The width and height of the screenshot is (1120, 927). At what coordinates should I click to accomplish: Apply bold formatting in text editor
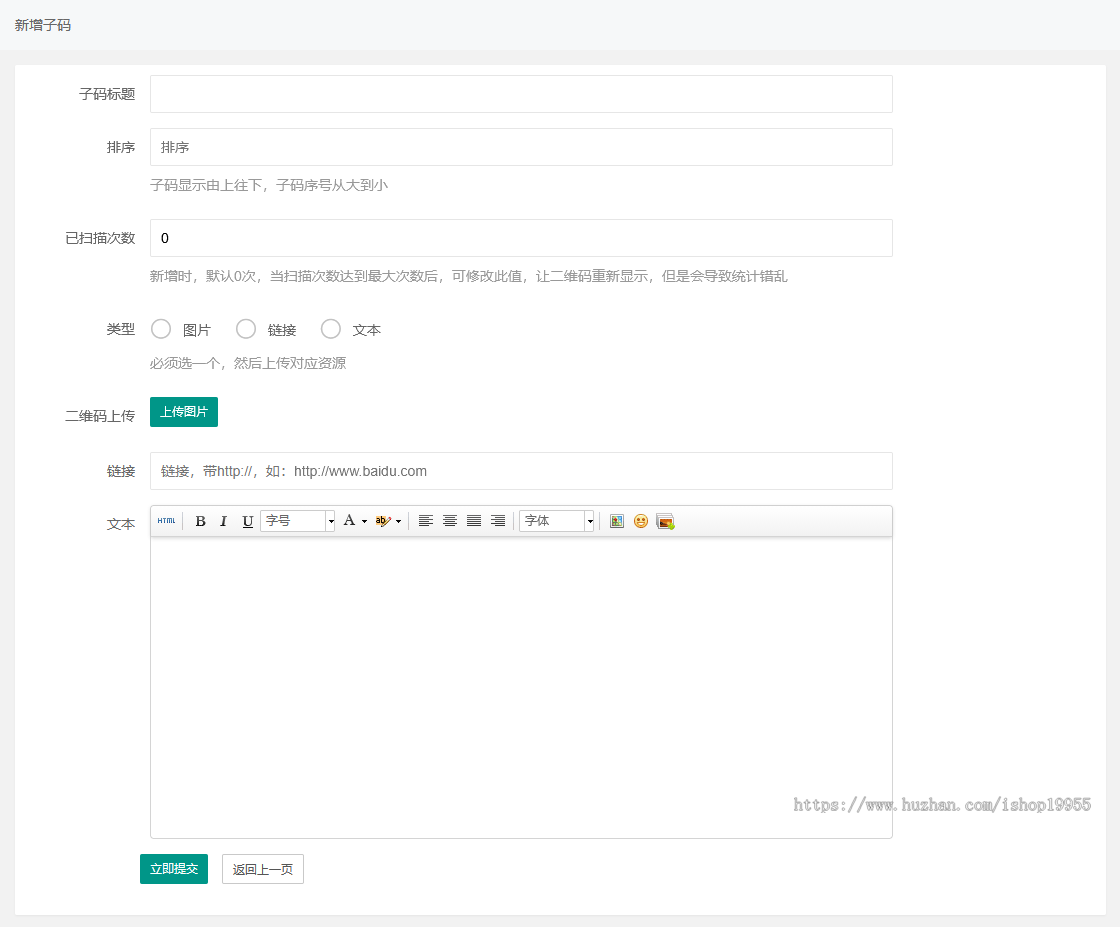click(x=201, y=521)
